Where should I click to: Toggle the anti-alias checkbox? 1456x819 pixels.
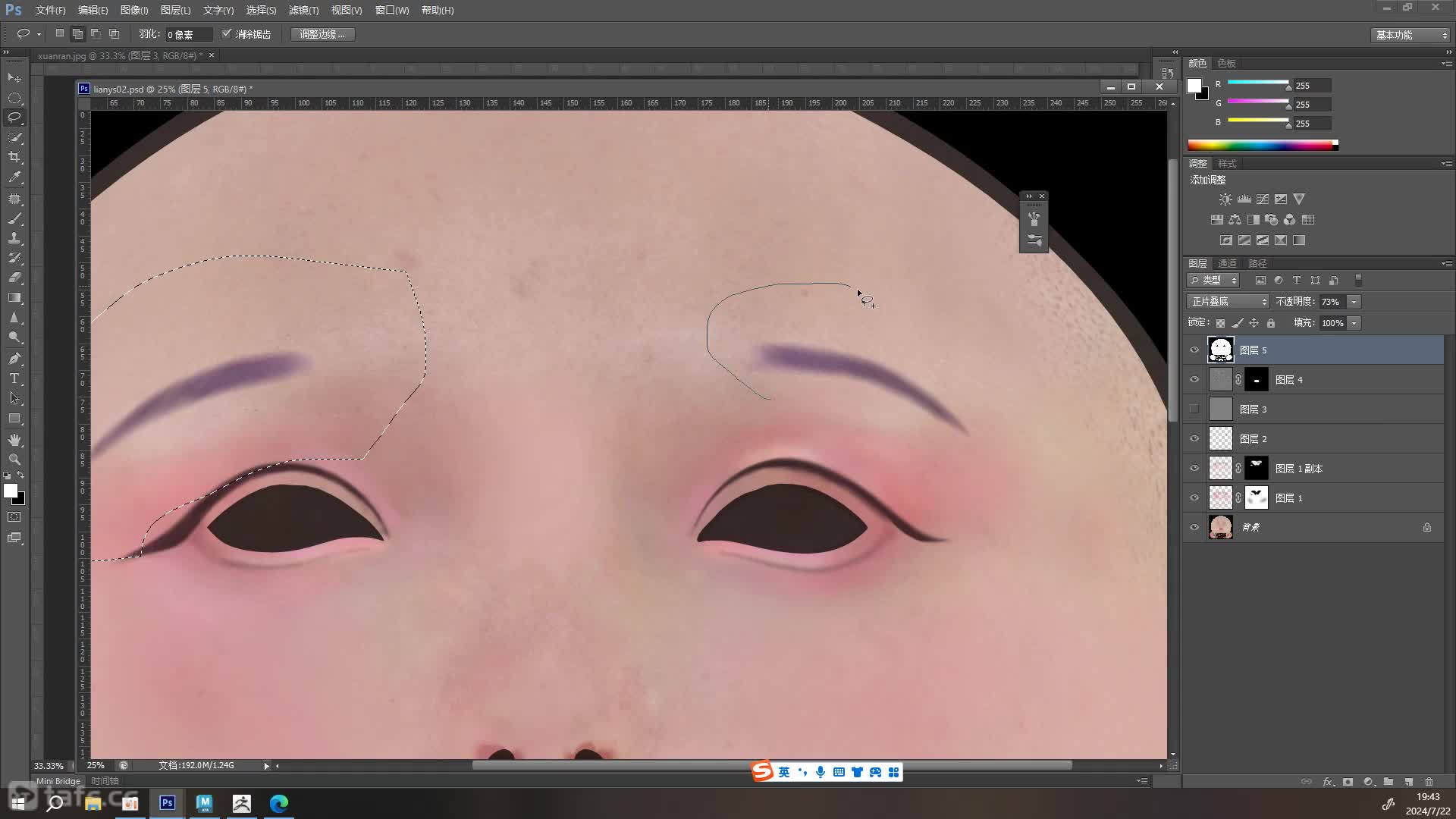[x=226, y=34]
